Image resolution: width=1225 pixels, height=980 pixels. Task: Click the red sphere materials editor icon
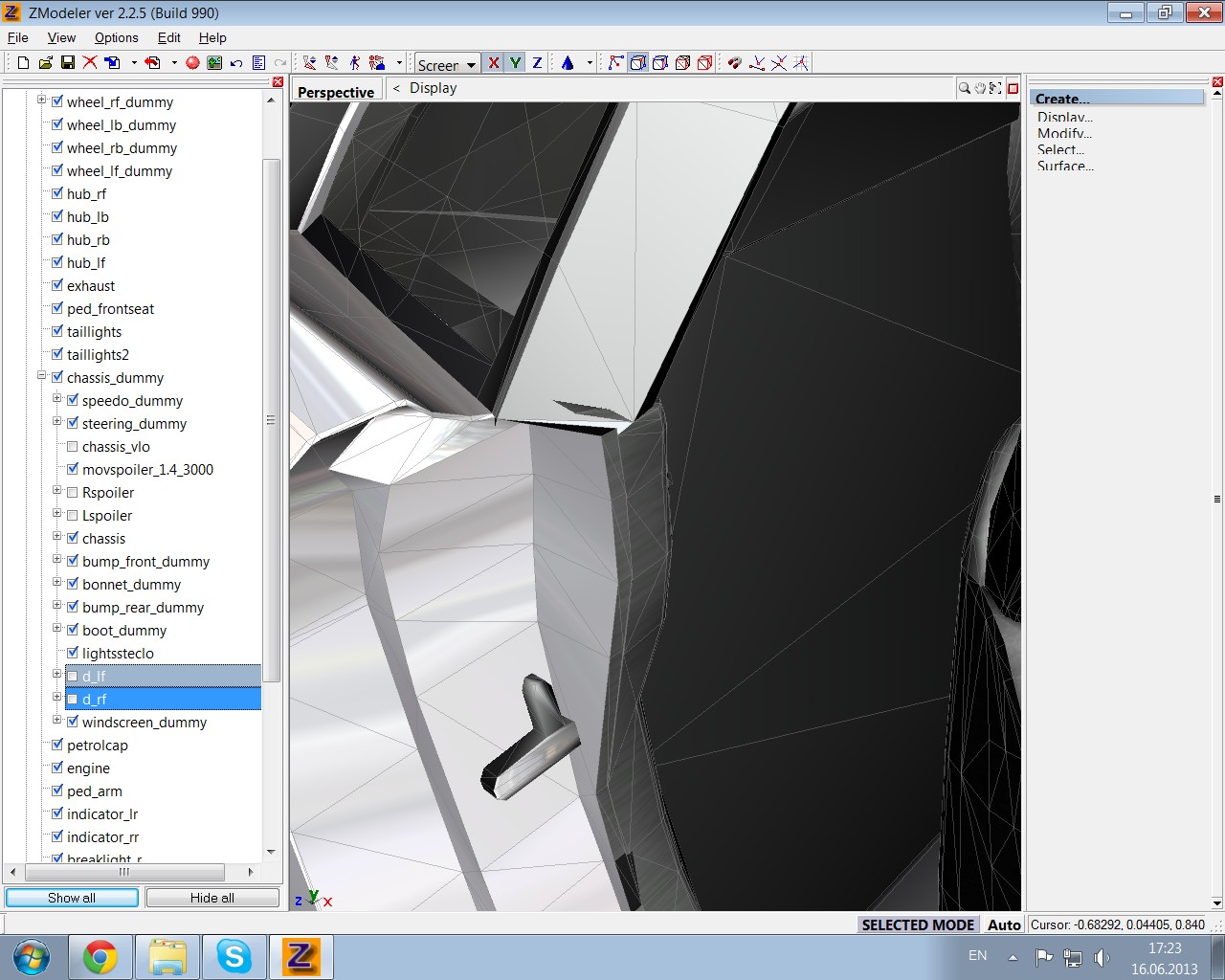192,63
